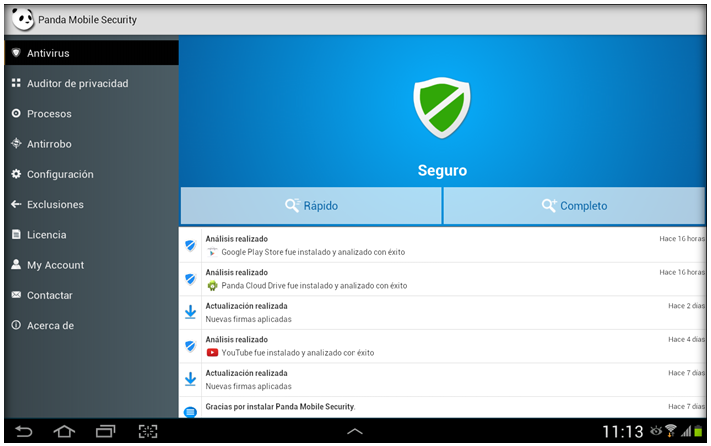Open the Android recent apps button

[106, 431]
